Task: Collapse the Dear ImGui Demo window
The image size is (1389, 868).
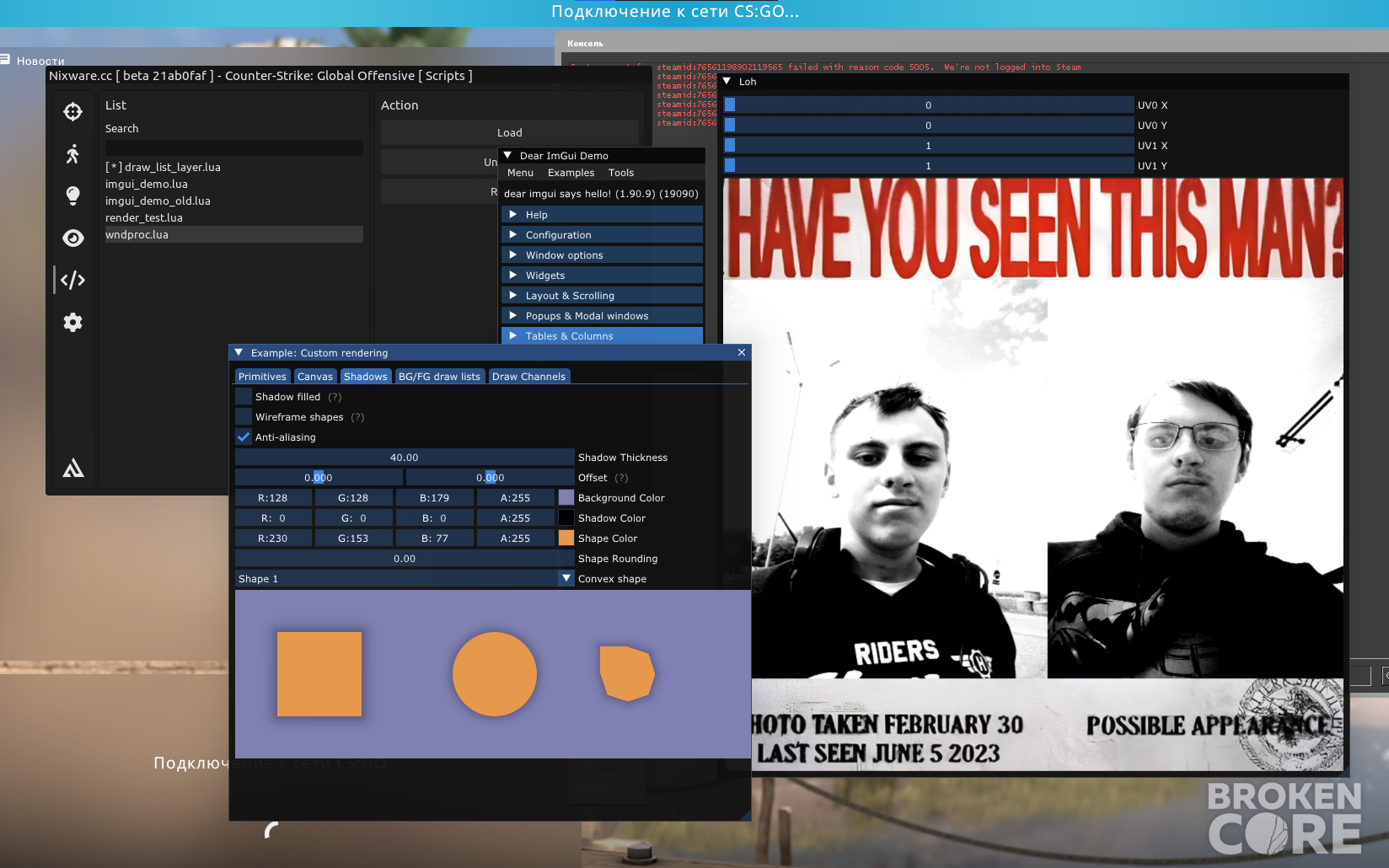Action: (507, 155)
